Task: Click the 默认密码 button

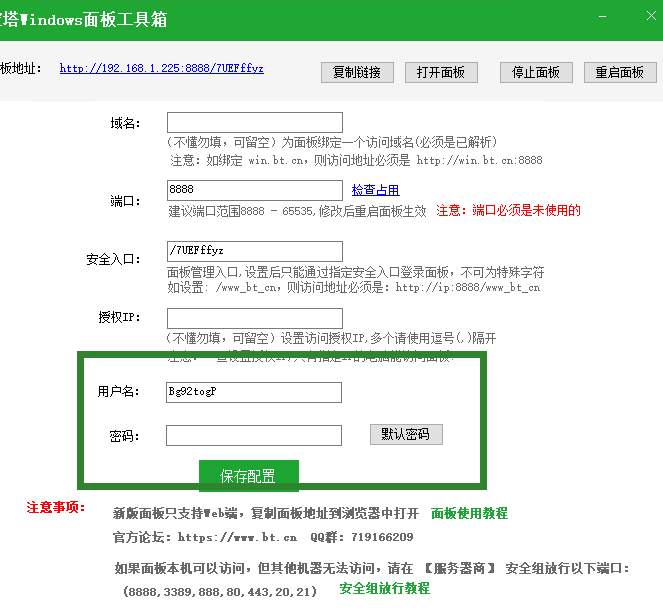Action: point(406,434)
